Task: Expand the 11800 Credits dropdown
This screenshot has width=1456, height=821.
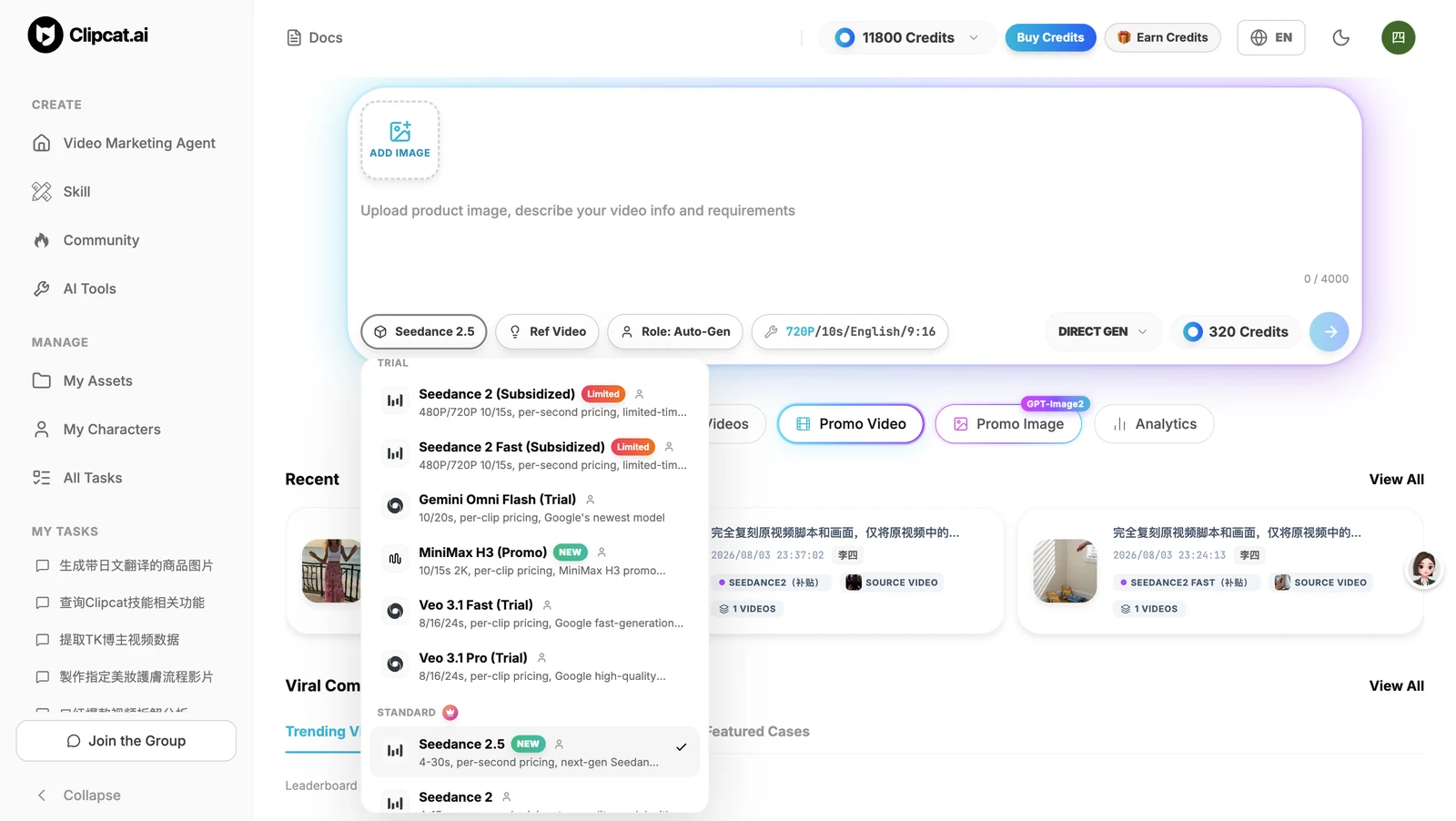Action: [x=907, y=37]
